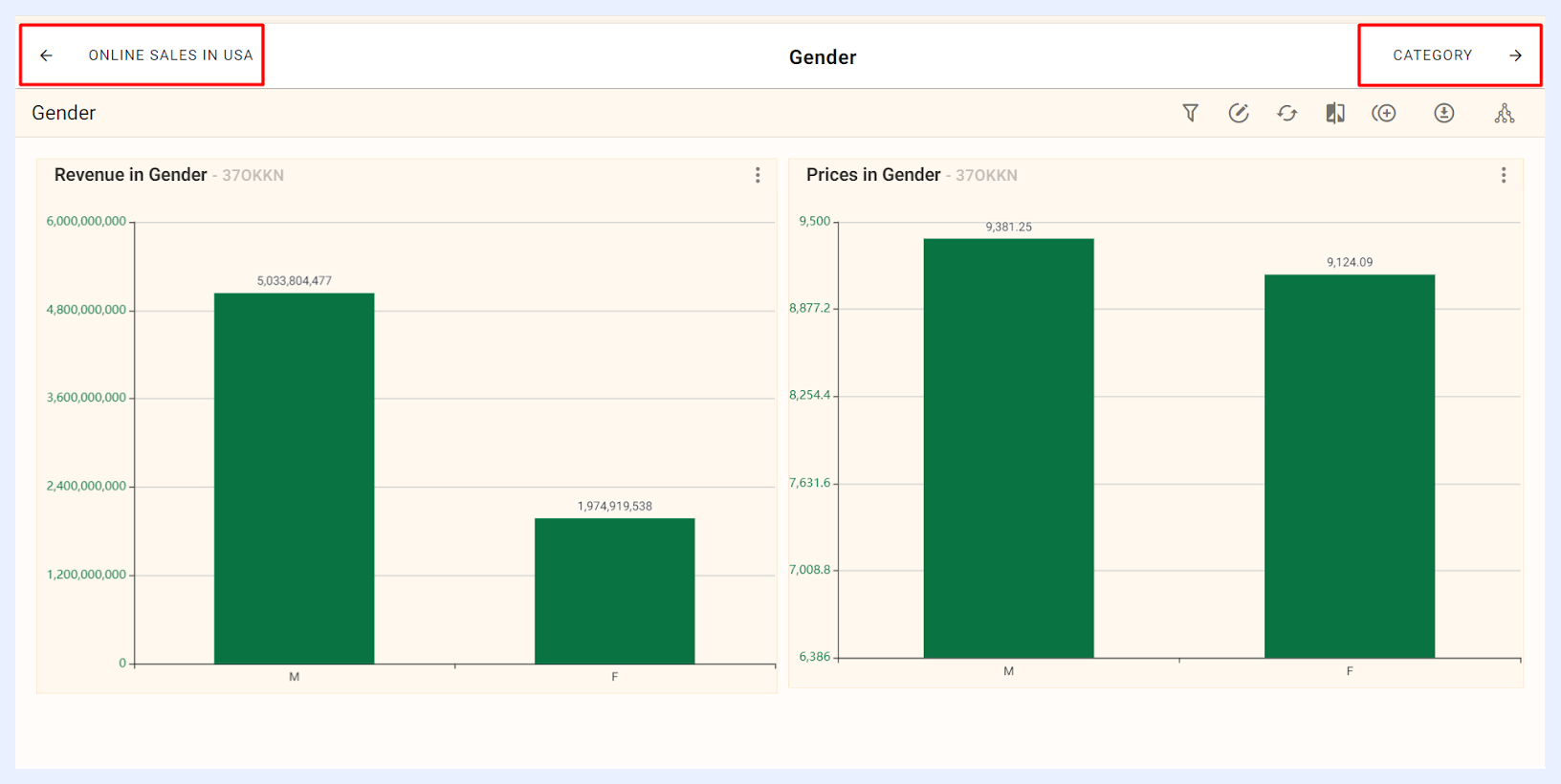This screenshot has width=1561, height=784.
Task: Click the 'F' axis label in Prices chart
Action: pyautogui.click(x=1350, y=672)
